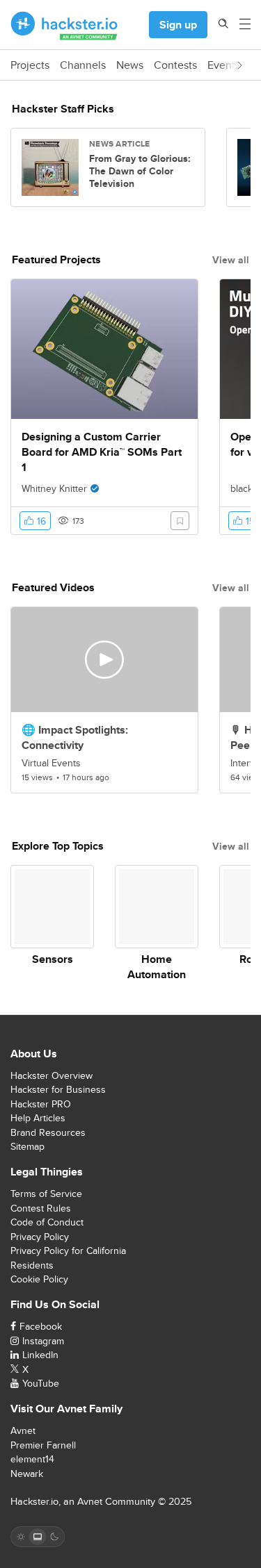The width and height of the screenshot is (261, 1568).
Task: Open the Channels nav tab
Action: click(x=83, y=65)
